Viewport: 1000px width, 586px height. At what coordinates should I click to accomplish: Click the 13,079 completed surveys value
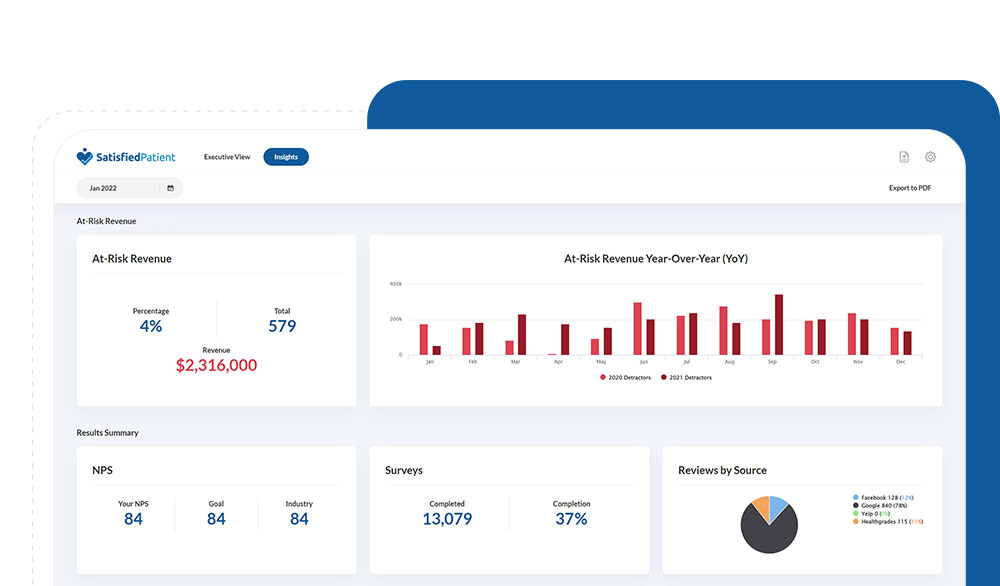click(447, 519)
